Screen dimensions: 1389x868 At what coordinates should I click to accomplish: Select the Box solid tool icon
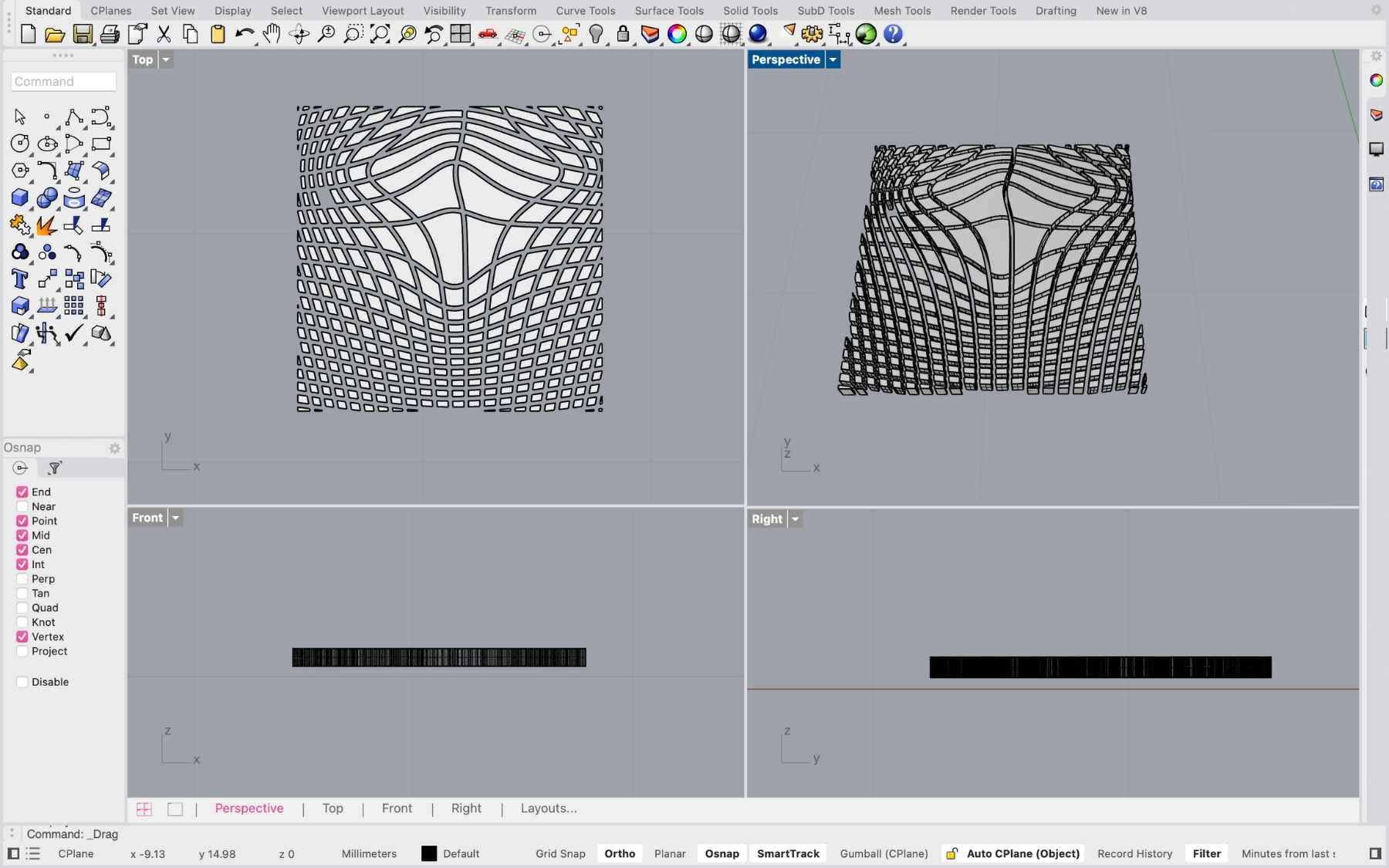click(20, 198)
